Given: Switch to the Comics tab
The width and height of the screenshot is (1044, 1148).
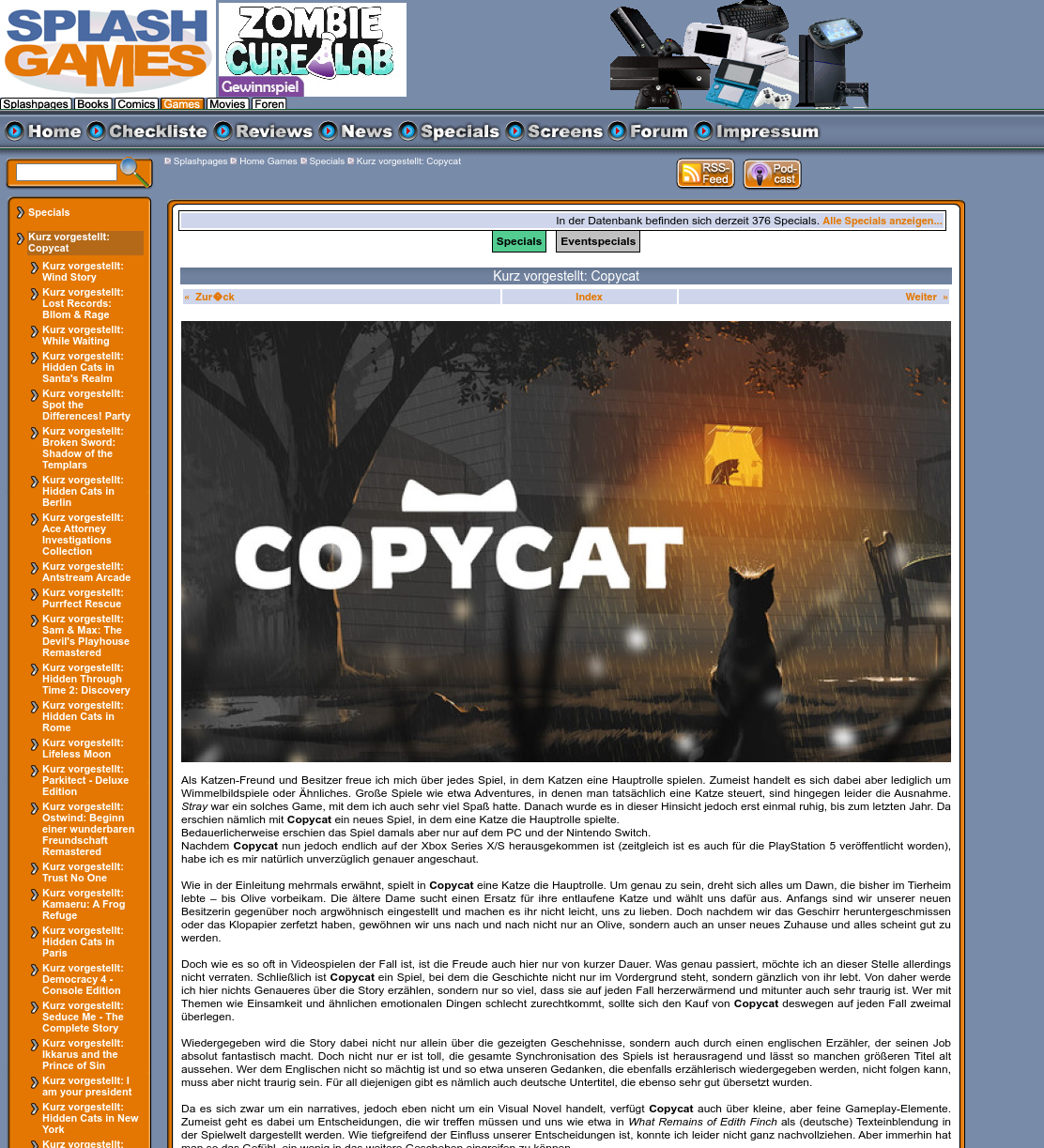Looking at the screenshot, I should [x=136, y=104].
